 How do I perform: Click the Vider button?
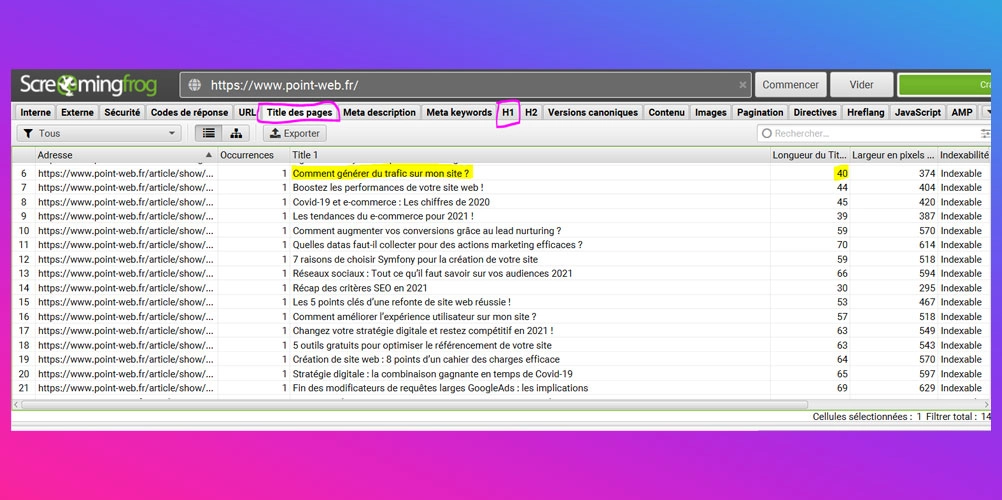(x=861, y=85)
